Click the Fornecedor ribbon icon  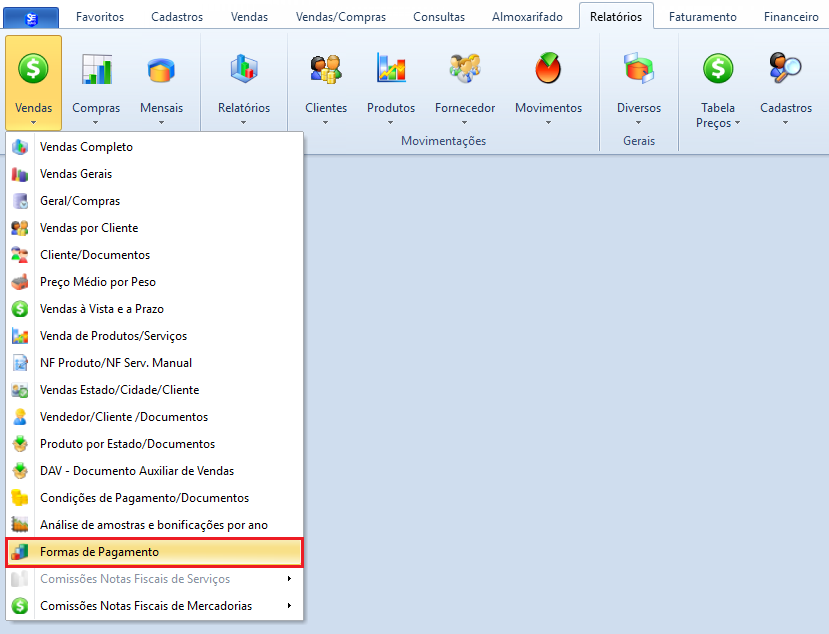pos(464,70)
